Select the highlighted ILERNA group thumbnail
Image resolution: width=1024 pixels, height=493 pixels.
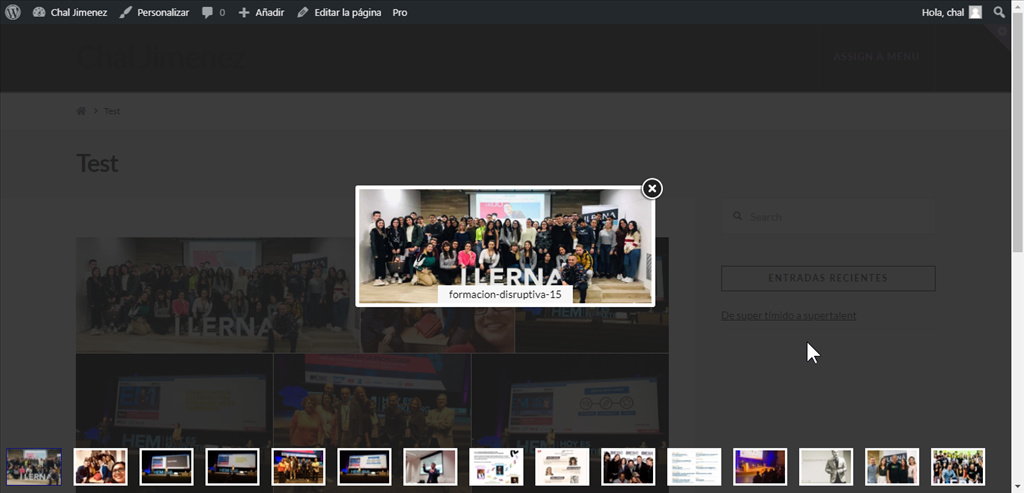click(34, 467)
